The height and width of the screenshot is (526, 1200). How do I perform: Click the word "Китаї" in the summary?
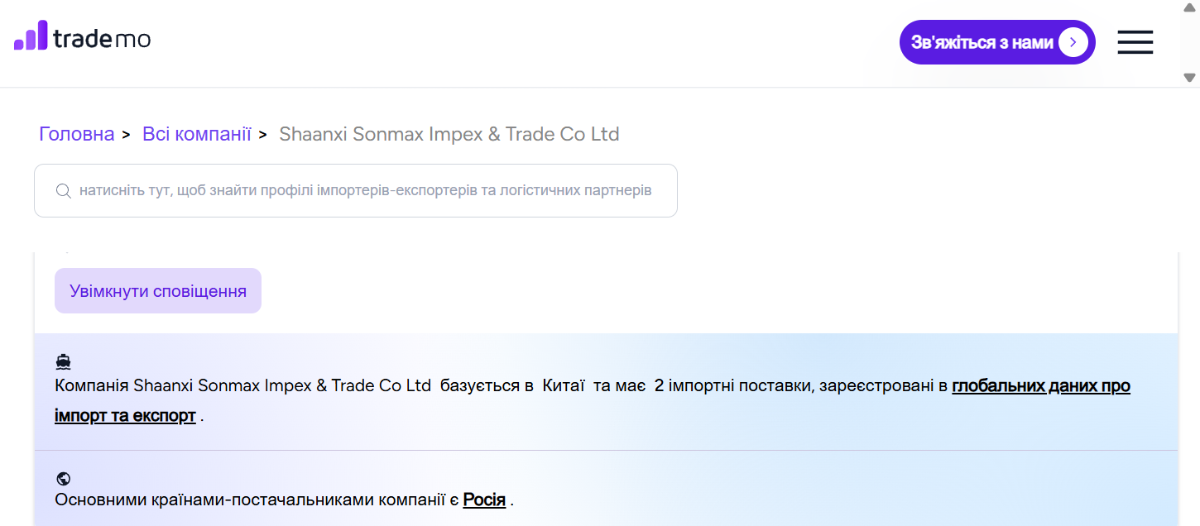click(563, 385)
